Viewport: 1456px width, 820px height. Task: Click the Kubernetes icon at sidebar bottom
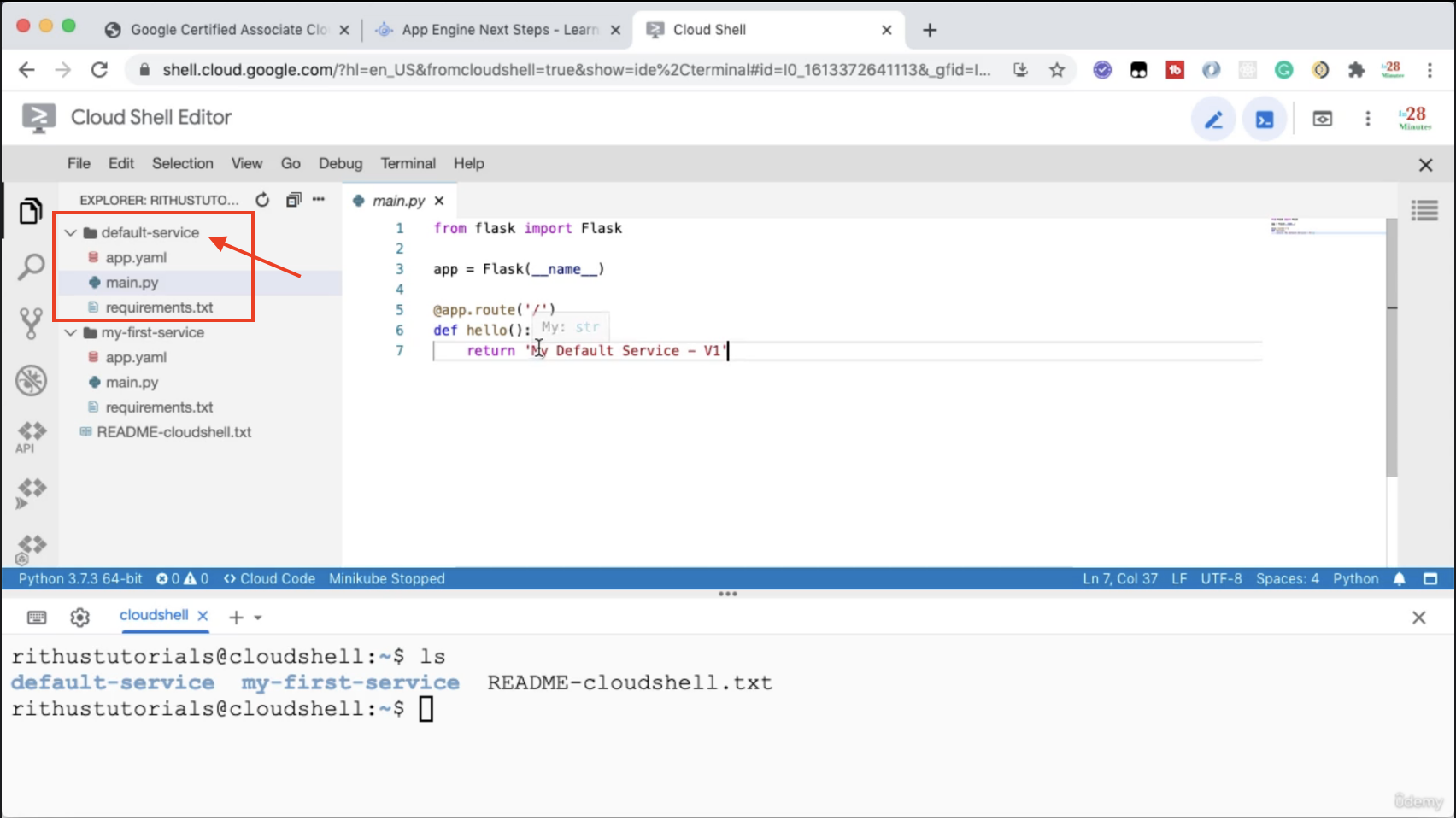click(x=31, y=549)
